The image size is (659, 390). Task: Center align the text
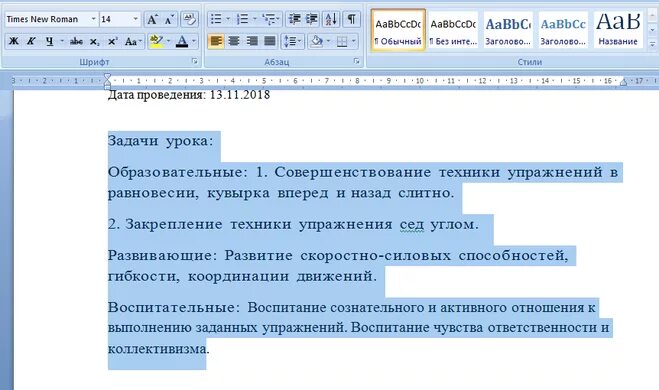[234, 41]
